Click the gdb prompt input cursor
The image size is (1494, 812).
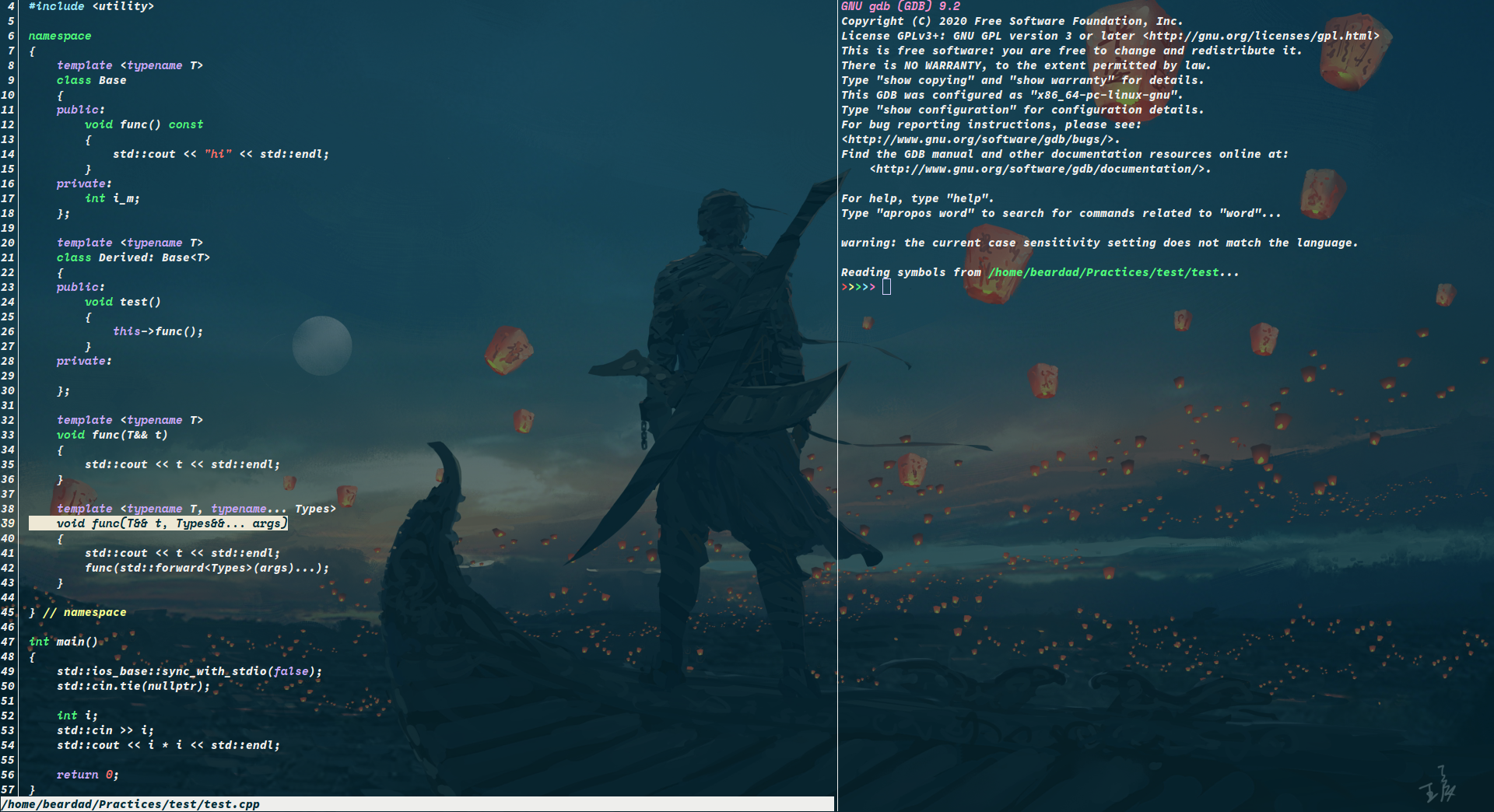(886, 287)
